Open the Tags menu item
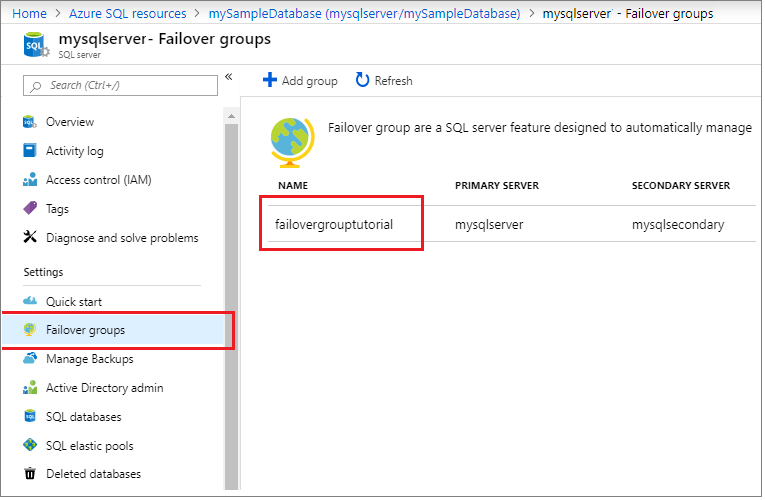The width and height of the screenshot is (765, 500). pos(57,209)
